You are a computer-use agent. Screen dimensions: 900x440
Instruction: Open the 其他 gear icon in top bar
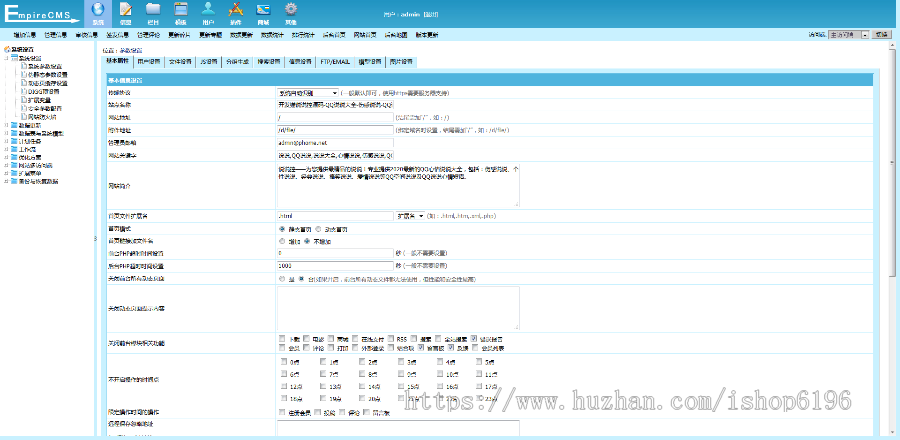click(291, 9)
